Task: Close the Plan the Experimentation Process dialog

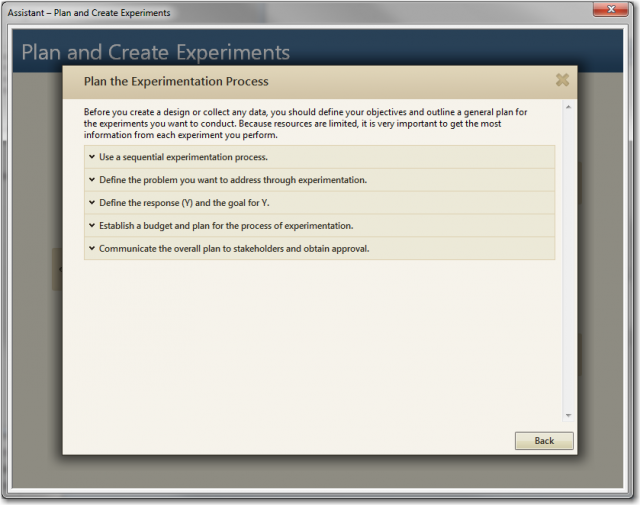Action: [x=562, y=81]
